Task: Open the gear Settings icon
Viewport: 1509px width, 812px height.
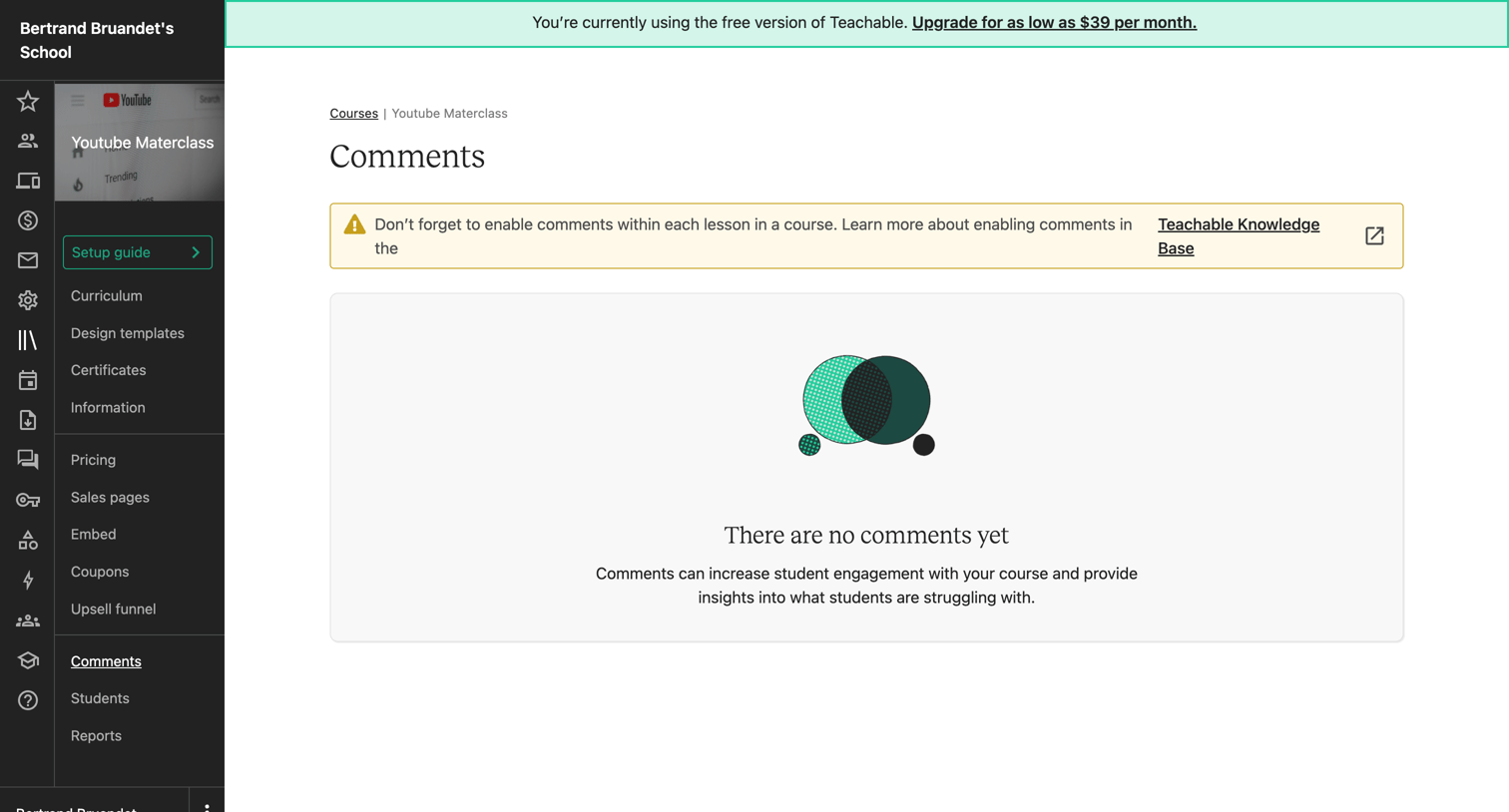Action: [x=28, y=300]
